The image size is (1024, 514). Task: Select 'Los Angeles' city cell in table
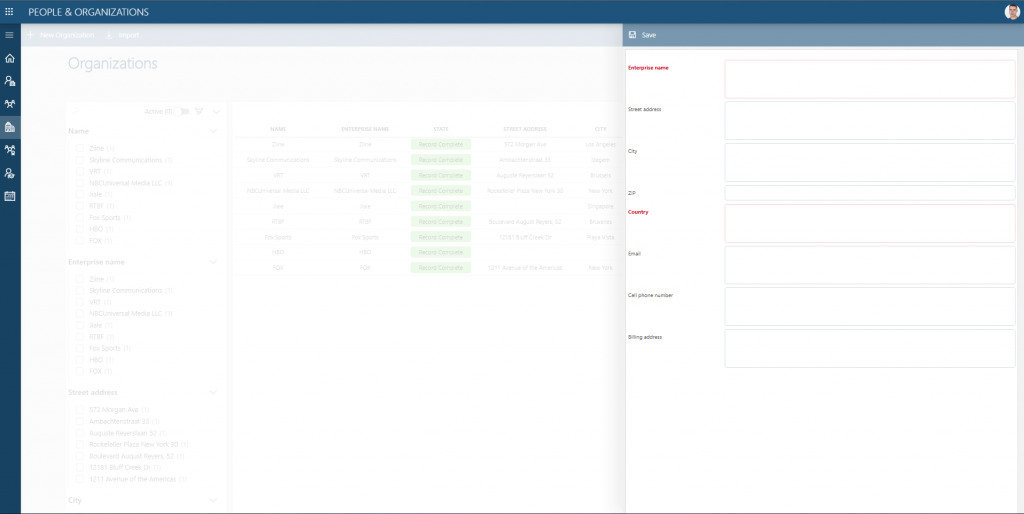tap(600, 144)
